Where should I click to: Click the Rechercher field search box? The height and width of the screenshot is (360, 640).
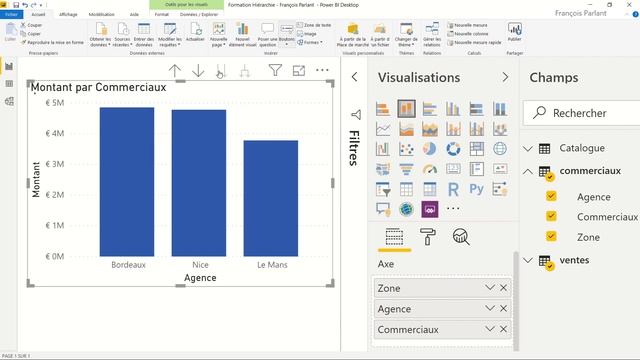click(x=582, y=113)
